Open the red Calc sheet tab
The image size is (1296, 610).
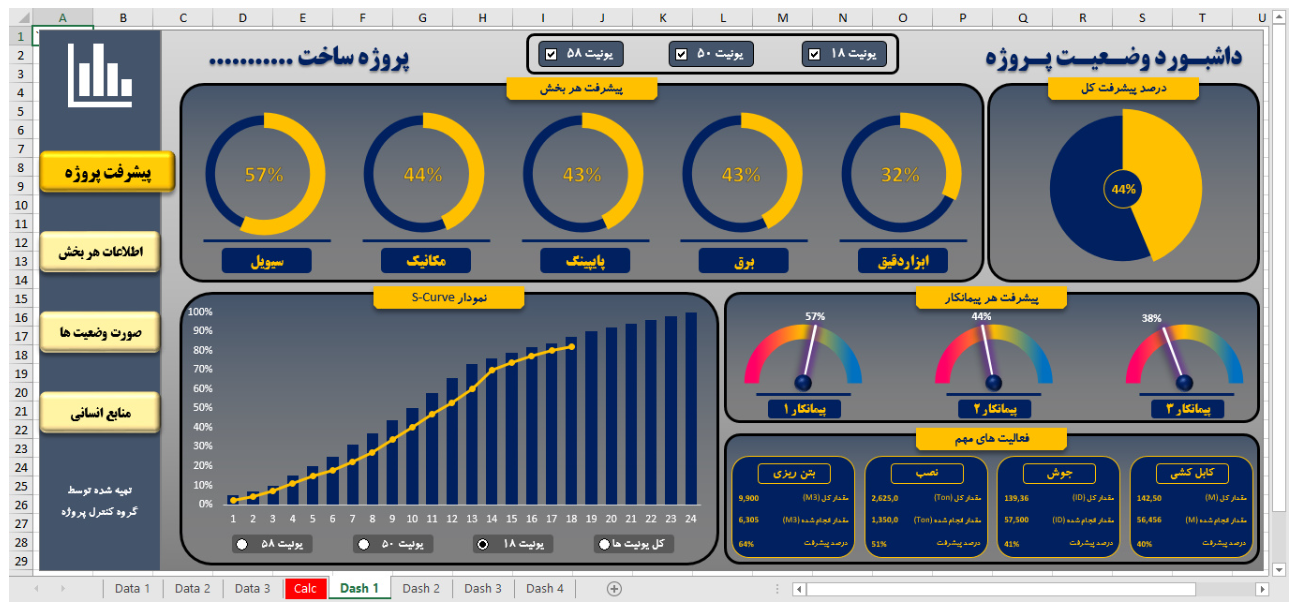[x=305, y=589]
